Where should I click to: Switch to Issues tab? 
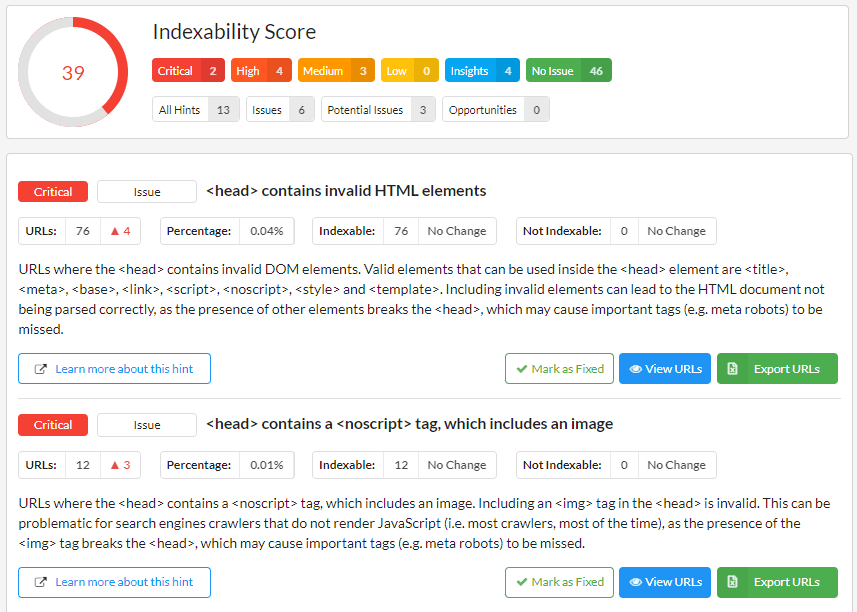click(x=280, y=109)
